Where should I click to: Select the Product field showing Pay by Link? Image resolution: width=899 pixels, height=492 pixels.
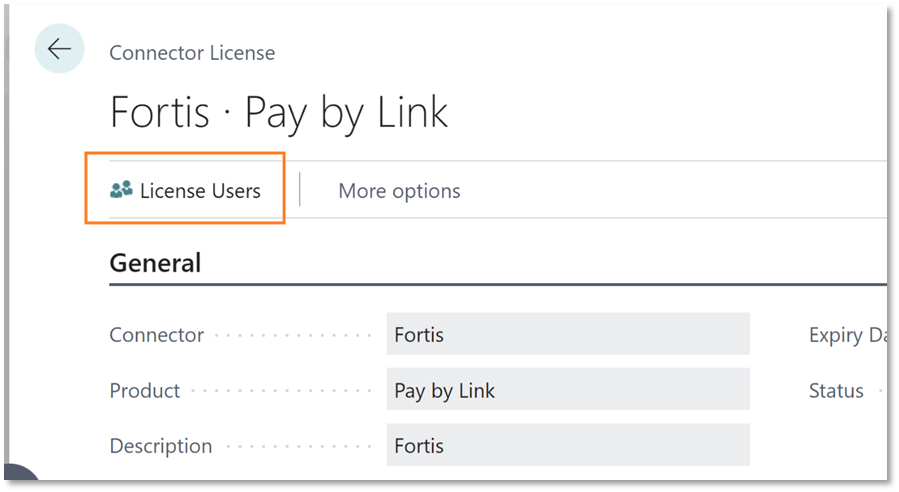(x=568, y=389)
